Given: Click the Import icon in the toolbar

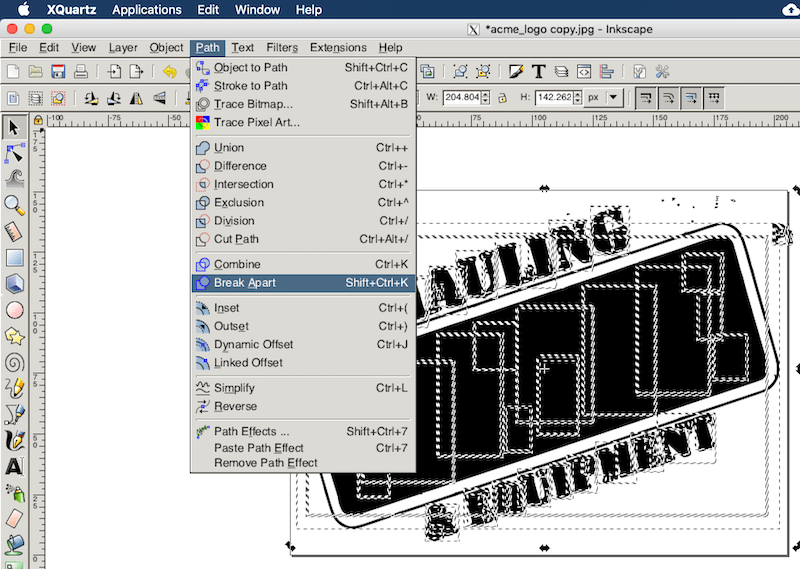Looking at the screenshot, I should [114, 71].
